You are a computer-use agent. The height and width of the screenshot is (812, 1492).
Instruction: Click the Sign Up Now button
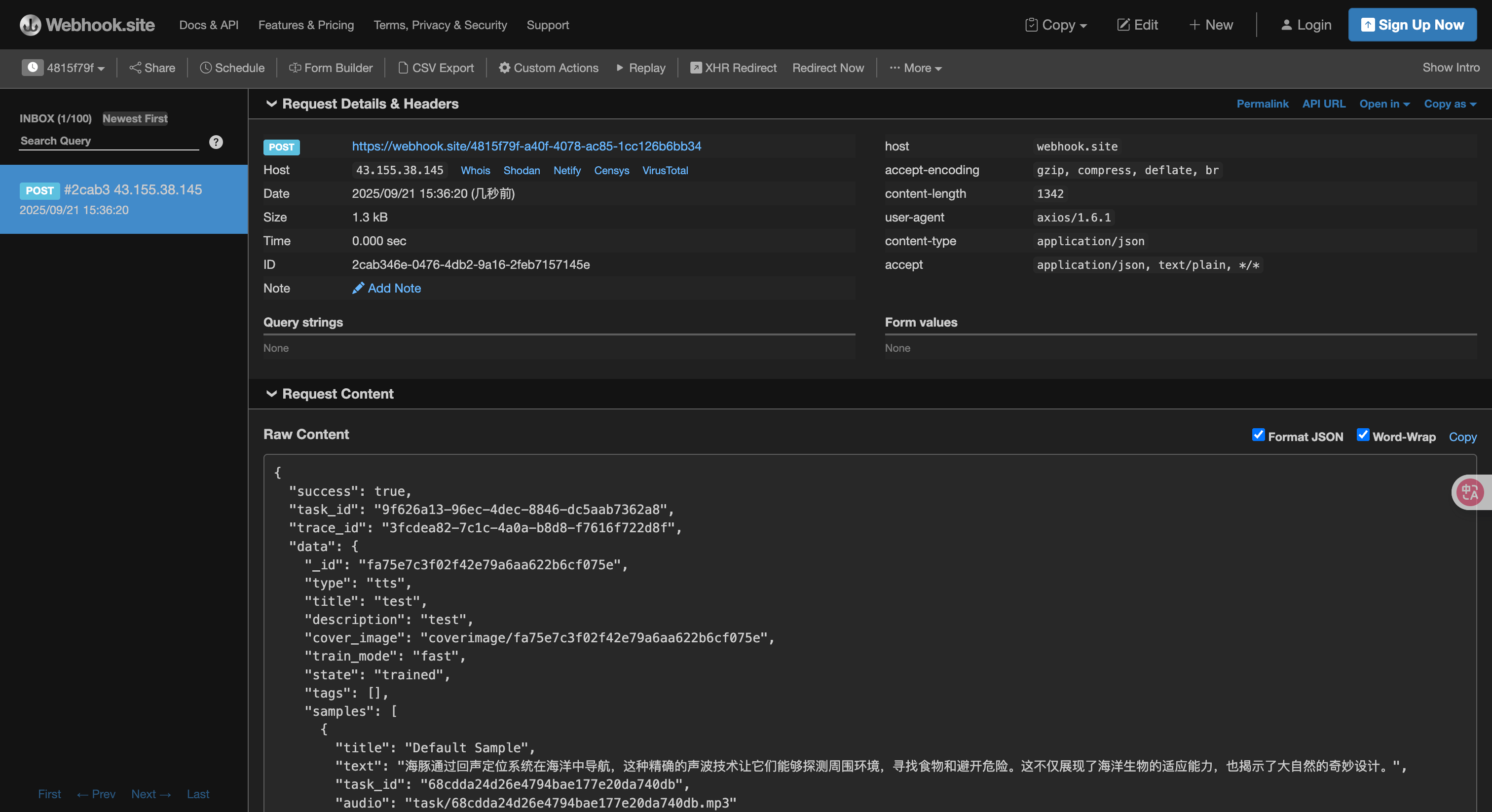(1412, 25)
